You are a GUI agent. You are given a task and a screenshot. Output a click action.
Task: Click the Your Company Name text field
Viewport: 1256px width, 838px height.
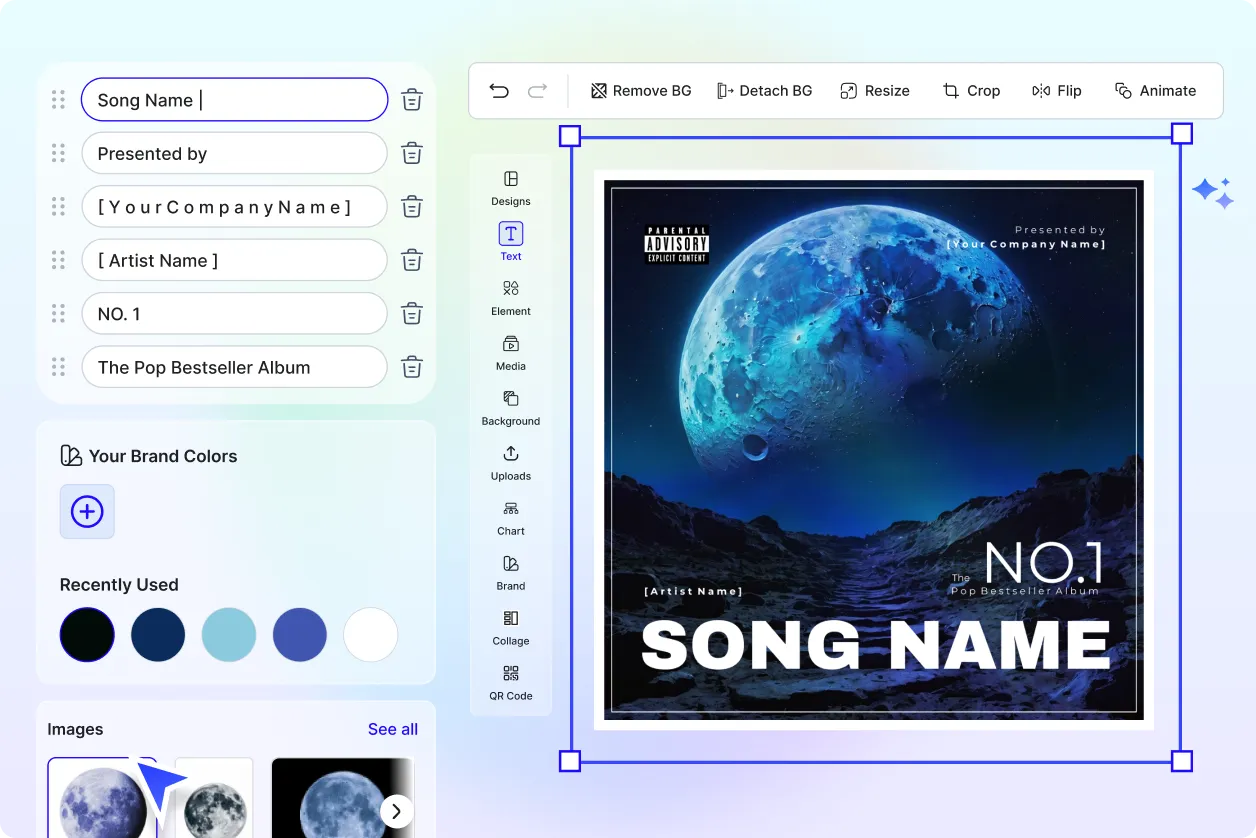234,207
